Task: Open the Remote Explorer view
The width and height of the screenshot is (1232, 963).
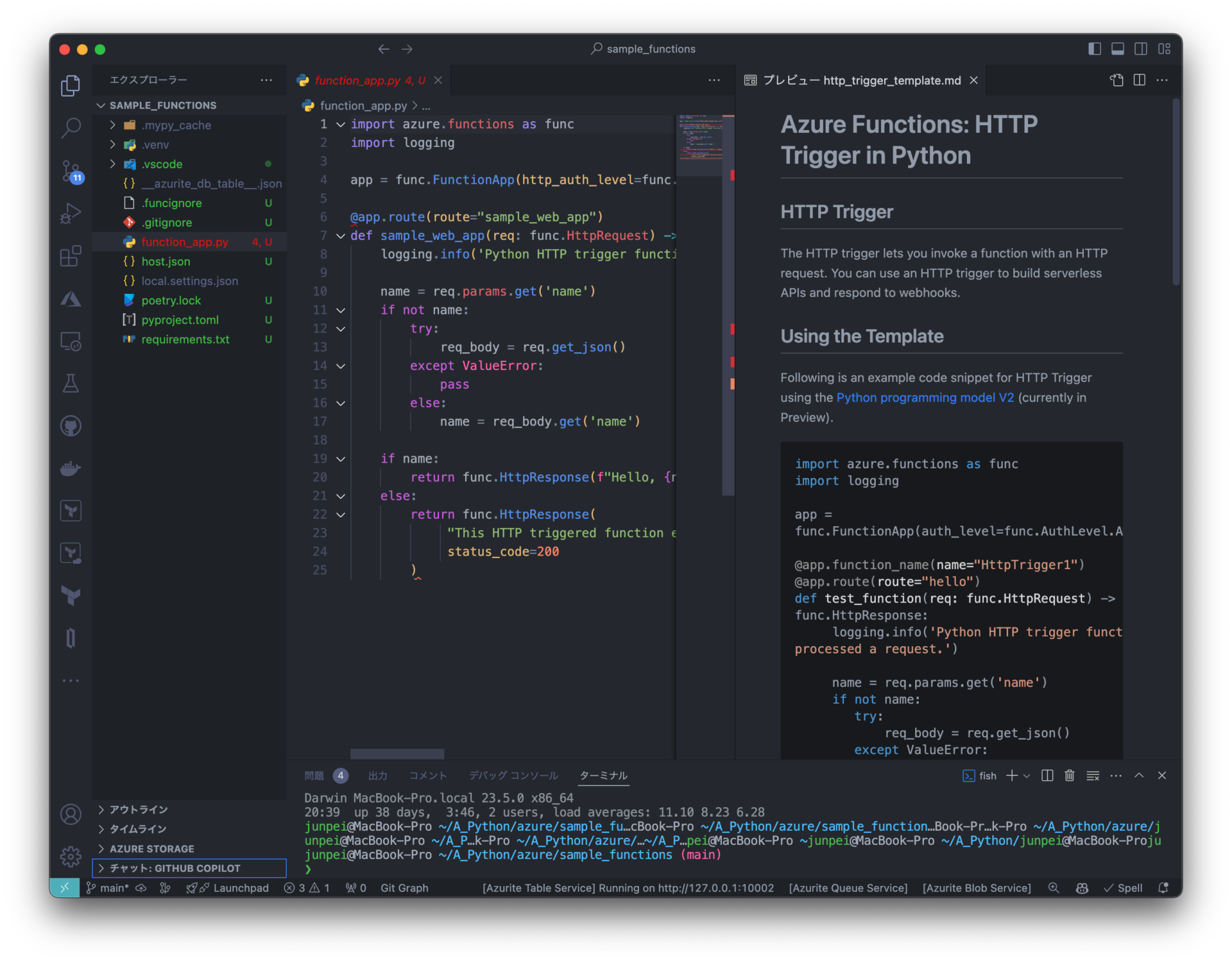Action: 71,341
